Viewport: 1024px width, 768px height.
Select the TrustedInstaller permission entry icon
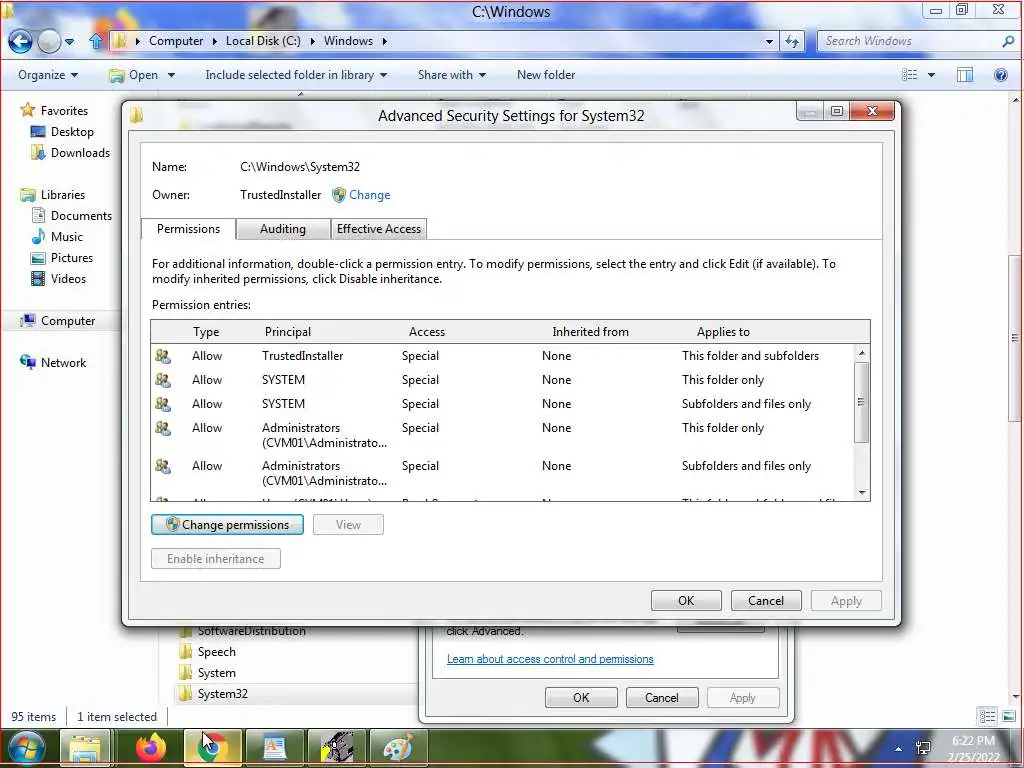[163, 356]
